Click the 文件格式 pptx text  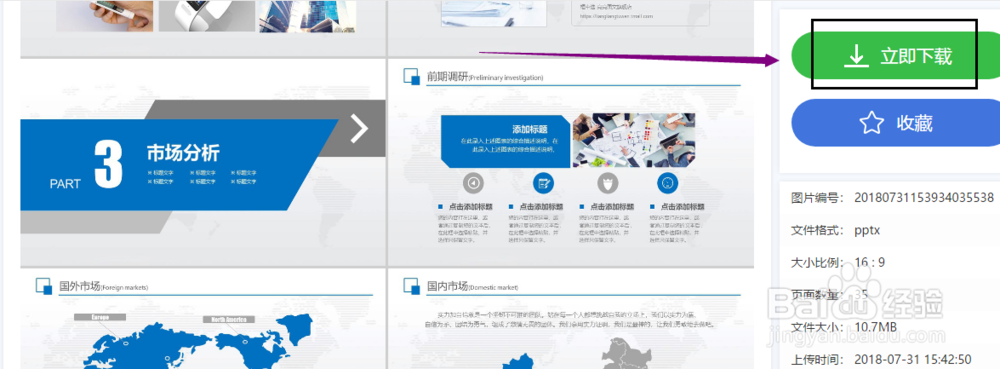tap(867, 231)
